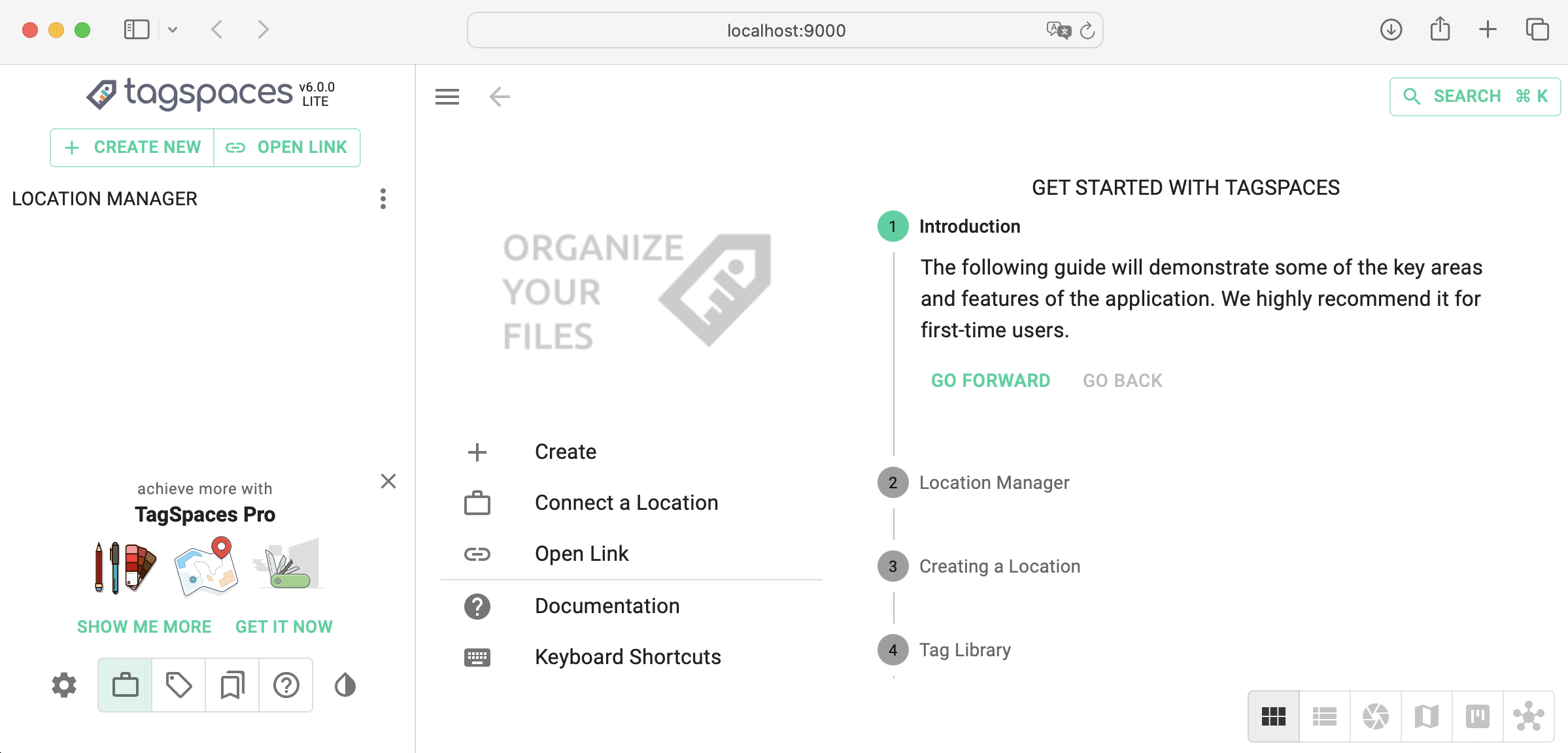Switch to the gallery perspective with aperture icon
The image size is (1568, 753).
[x=1375, y=716]
